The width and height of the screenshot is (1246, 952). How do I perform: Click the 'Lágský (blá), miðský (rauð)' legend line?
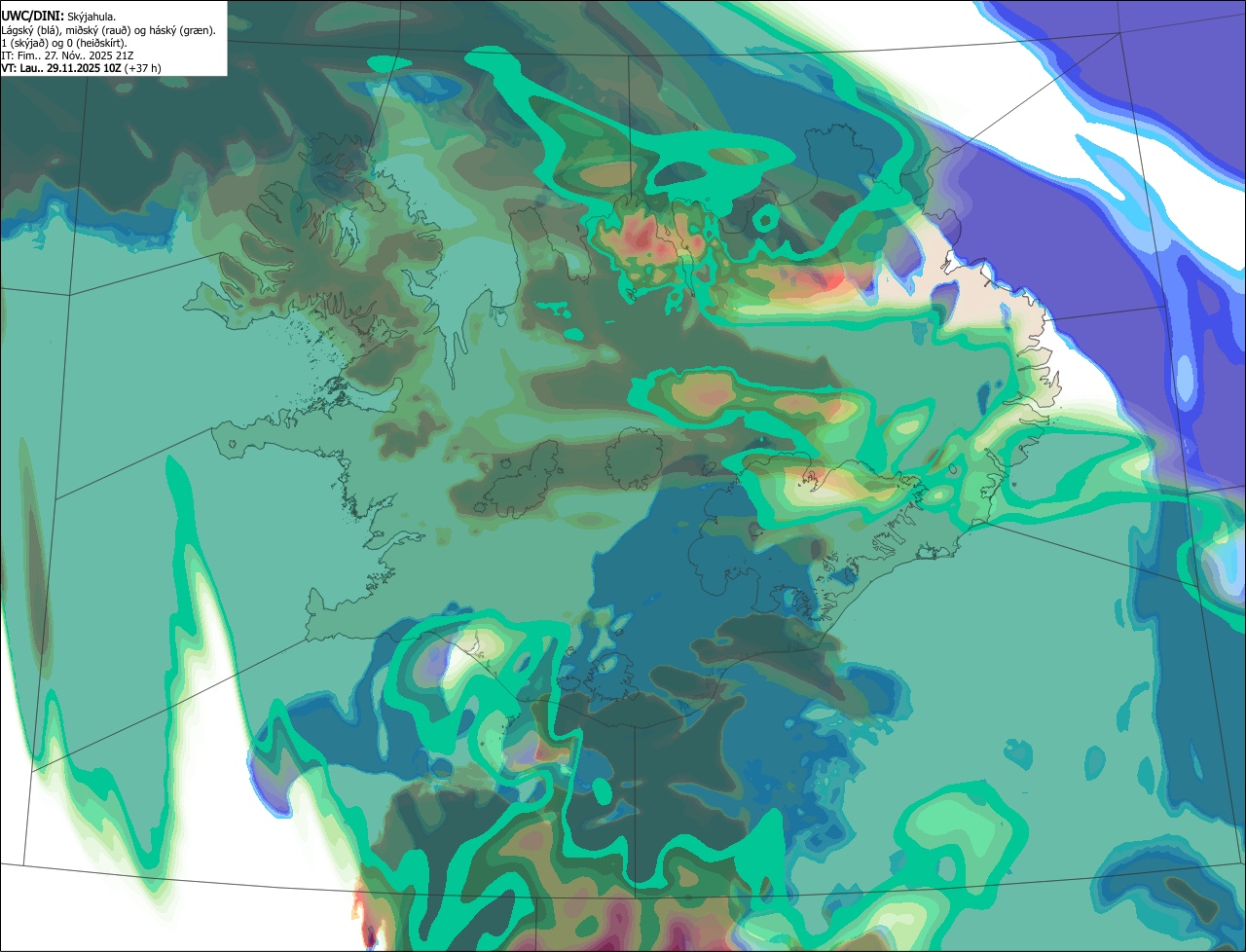click(108, 30)
